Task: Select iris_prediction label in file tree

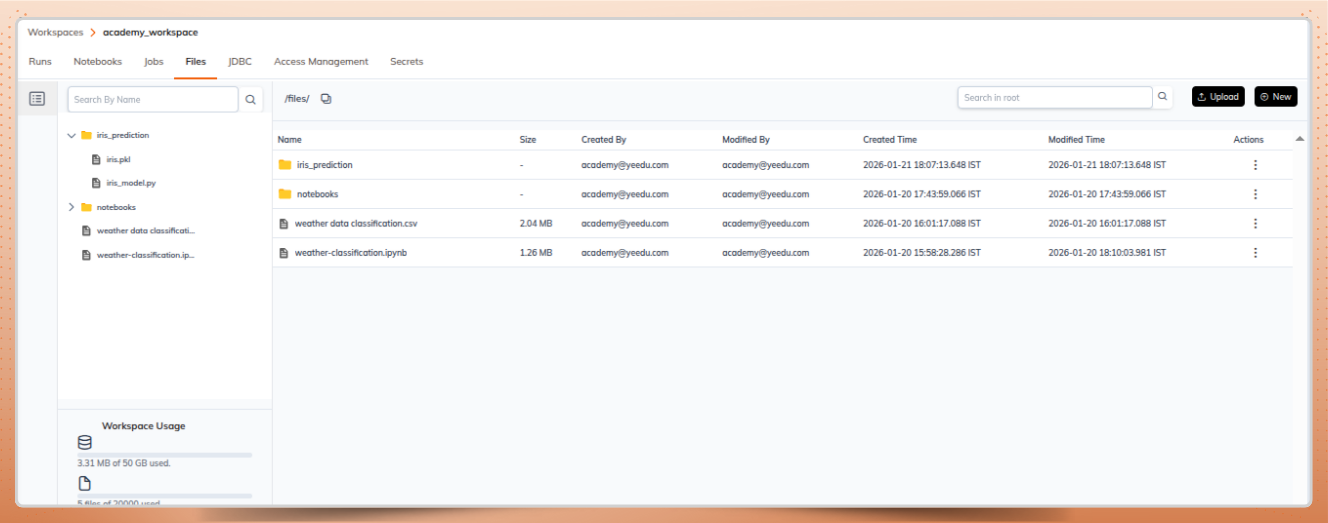Action: (123, 135)
